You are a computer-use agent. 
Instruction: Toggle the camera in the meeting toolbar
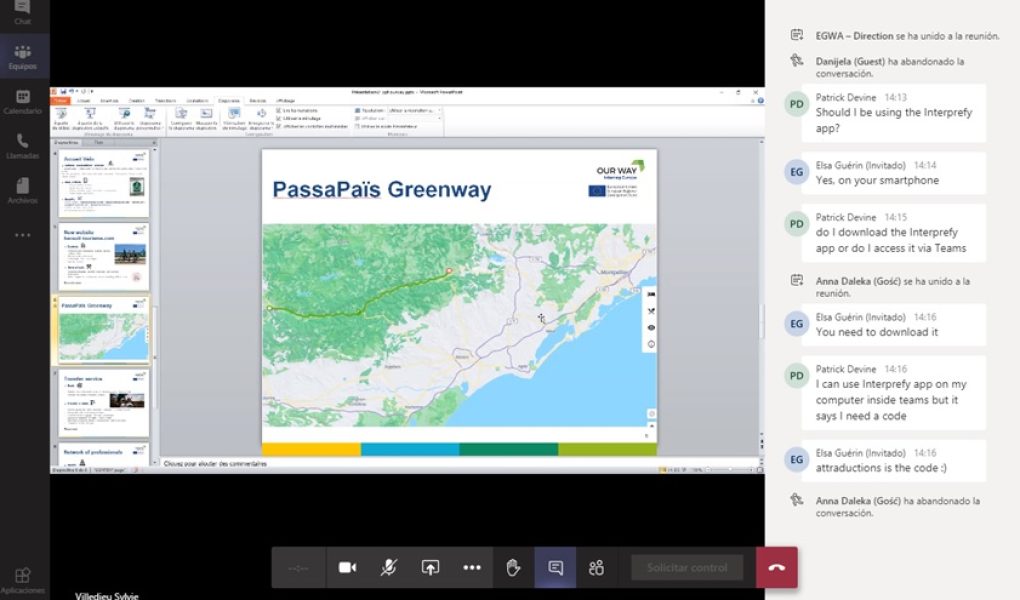coord(347,568)
